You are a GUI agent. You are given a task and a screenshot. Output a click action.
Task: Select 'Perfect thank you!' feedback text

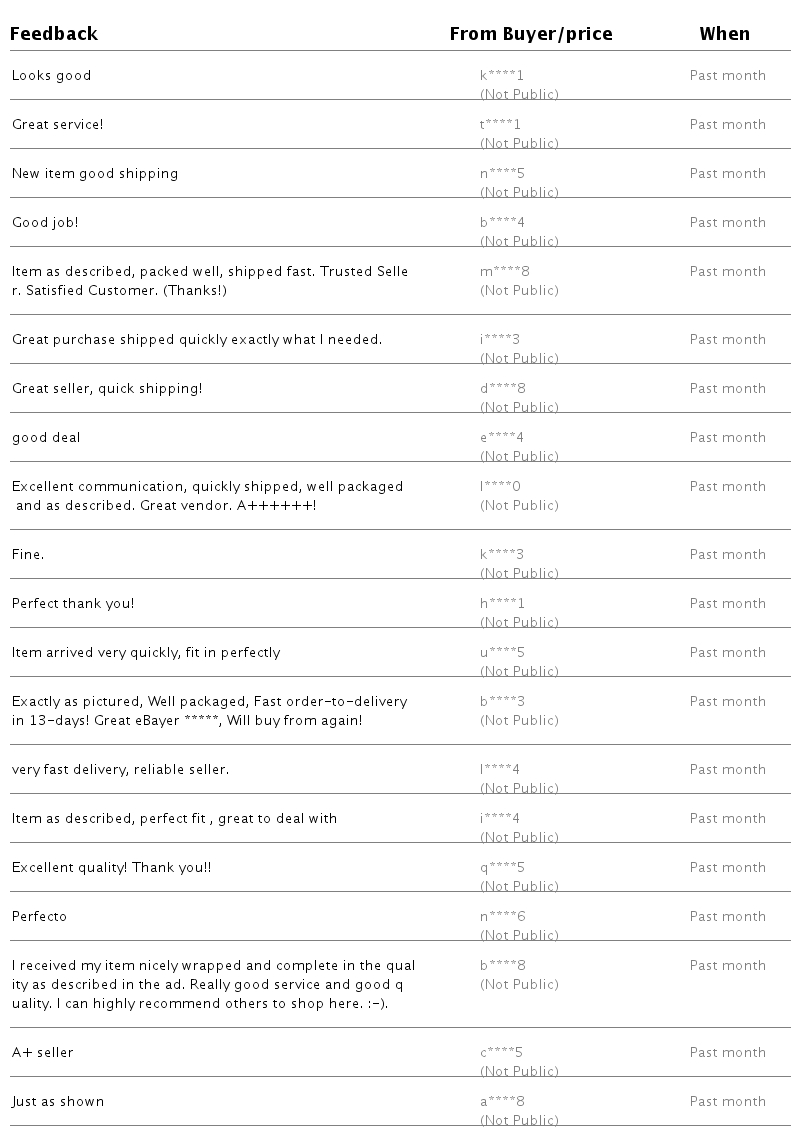pos(73,604)
